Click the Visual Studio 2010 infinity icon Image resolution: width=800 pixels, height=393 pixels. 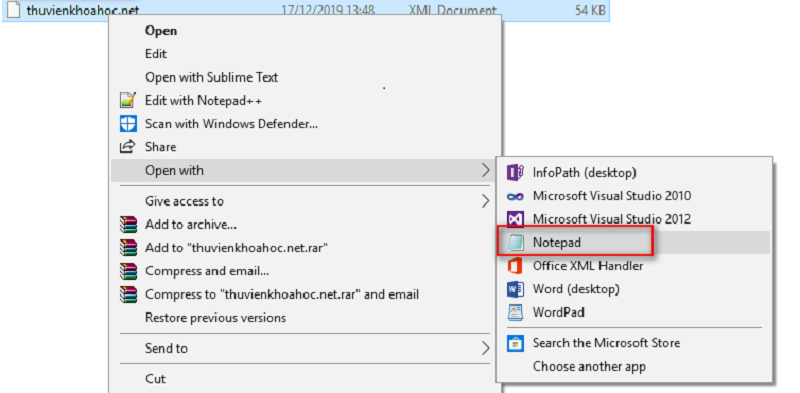coord(515,196)
